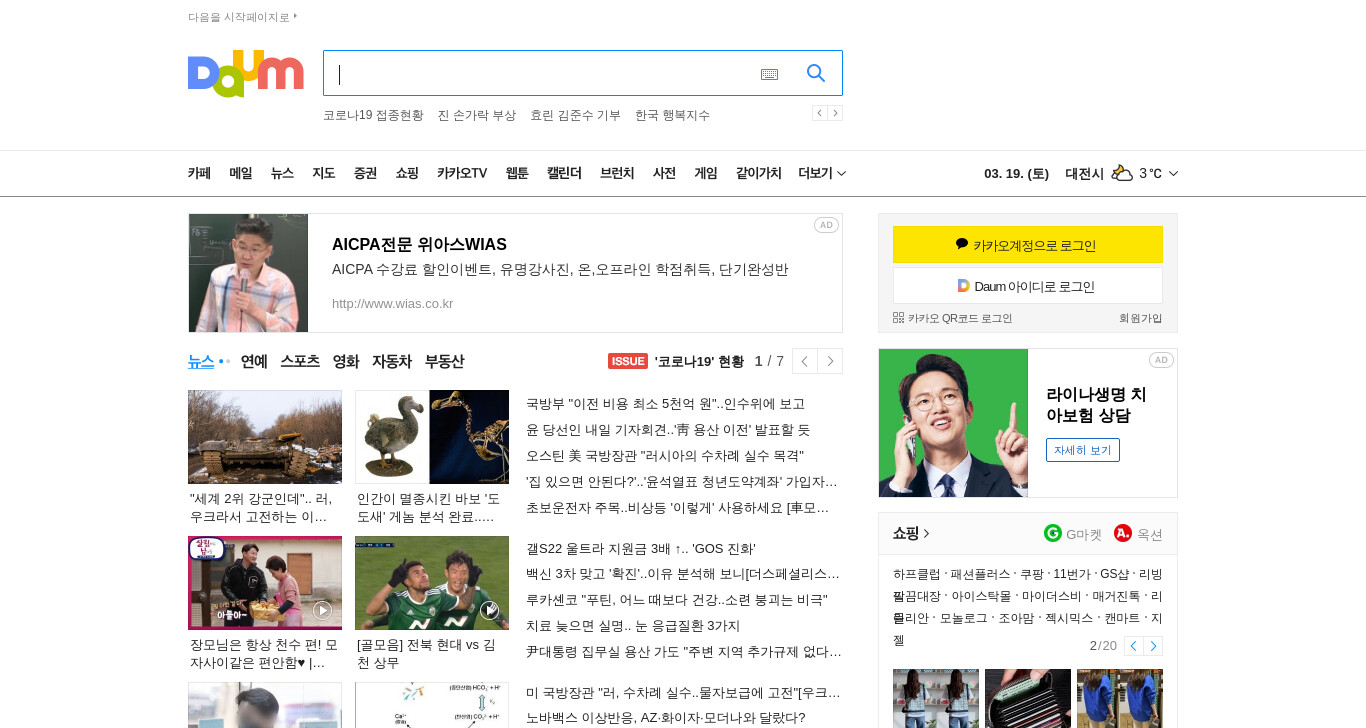Open headline 갤S22 울트라 지원금 3배
Viewport: 1366px width, 728px height.
click(x=641, y=548)
